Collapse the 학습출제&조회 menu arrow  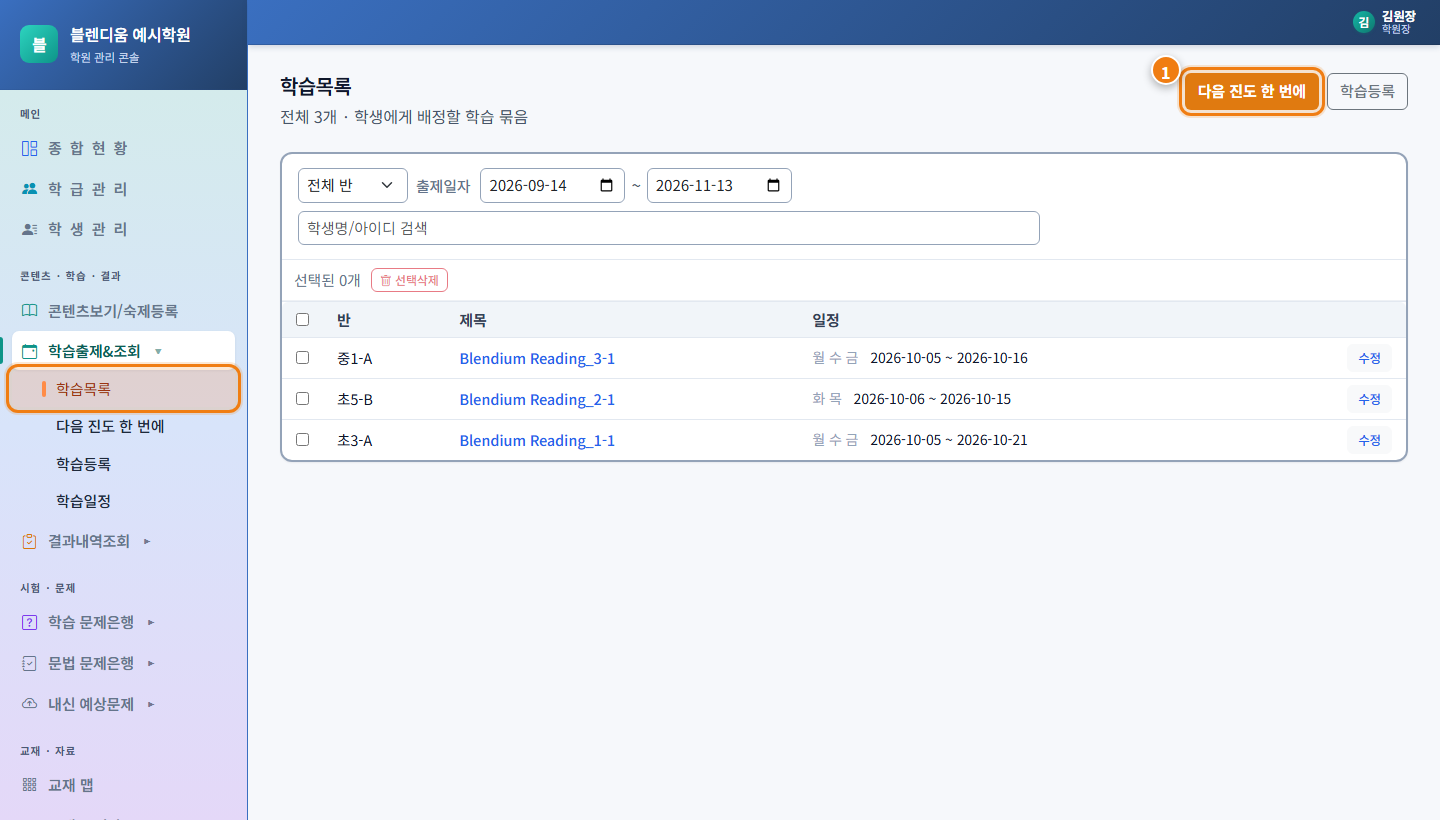tap(158, 351)
